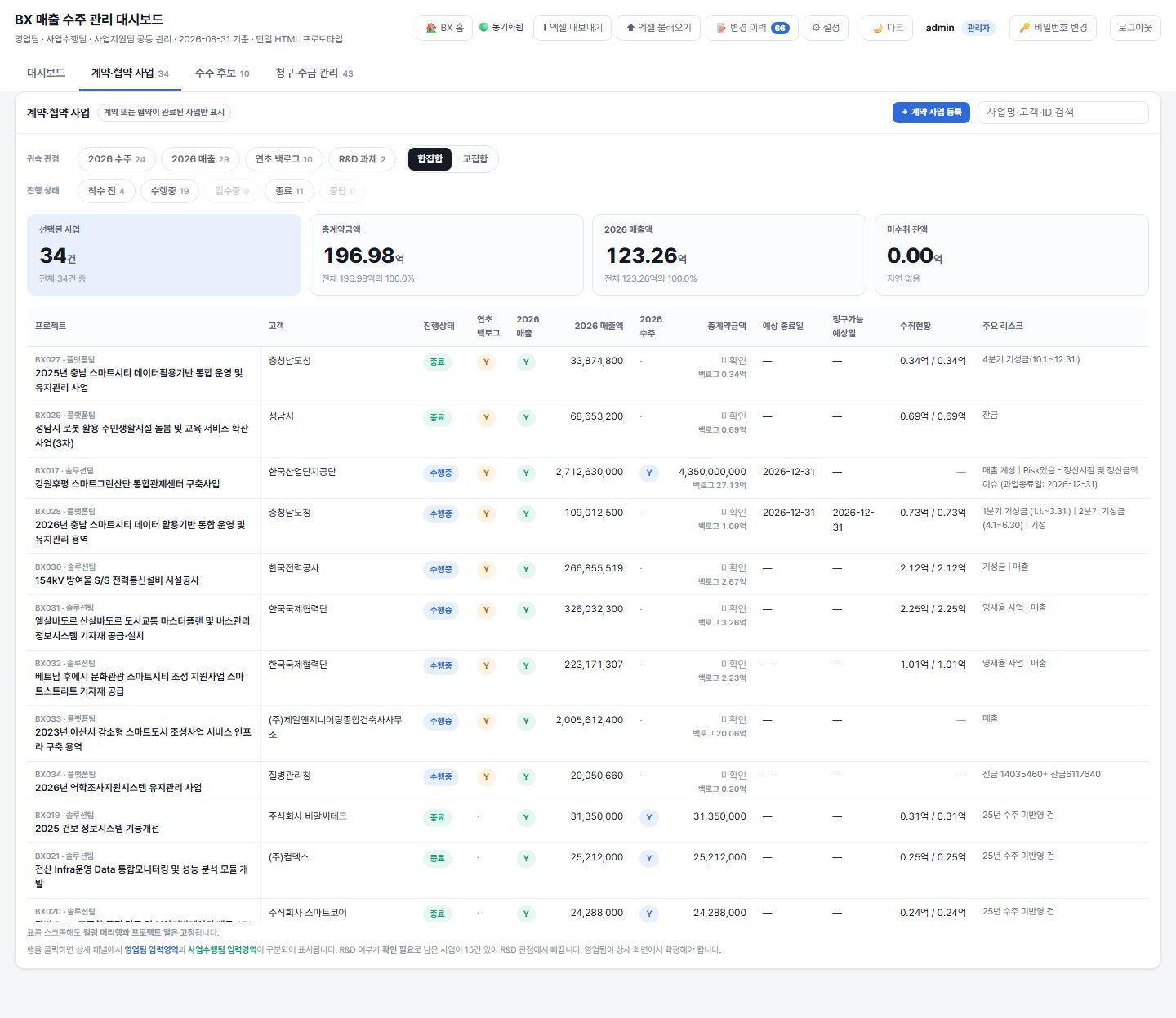Click the 엑셀 내보내기 export button

(x=572, y=28)
